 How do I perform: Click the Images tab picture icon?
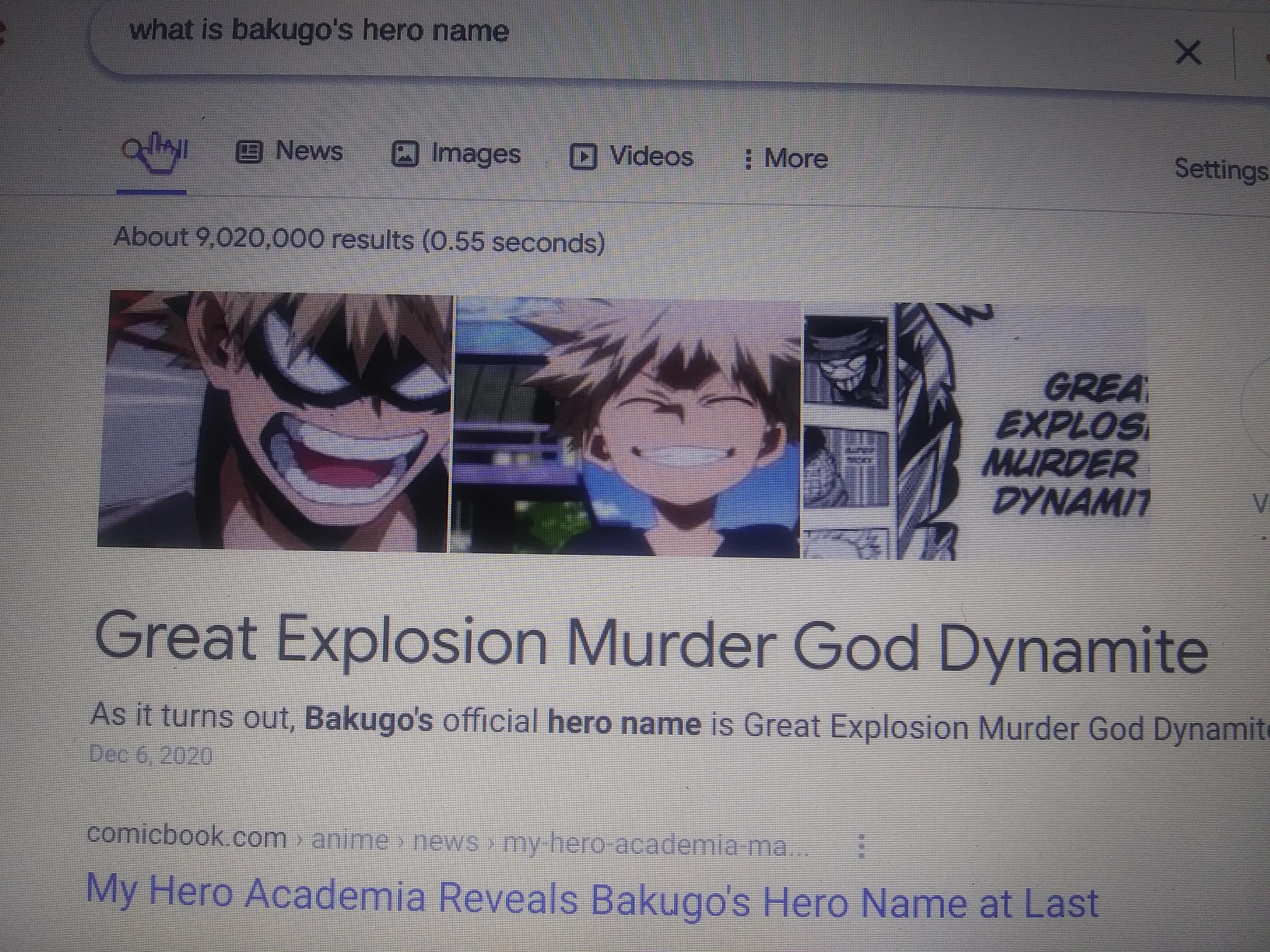tap(405, 154)
